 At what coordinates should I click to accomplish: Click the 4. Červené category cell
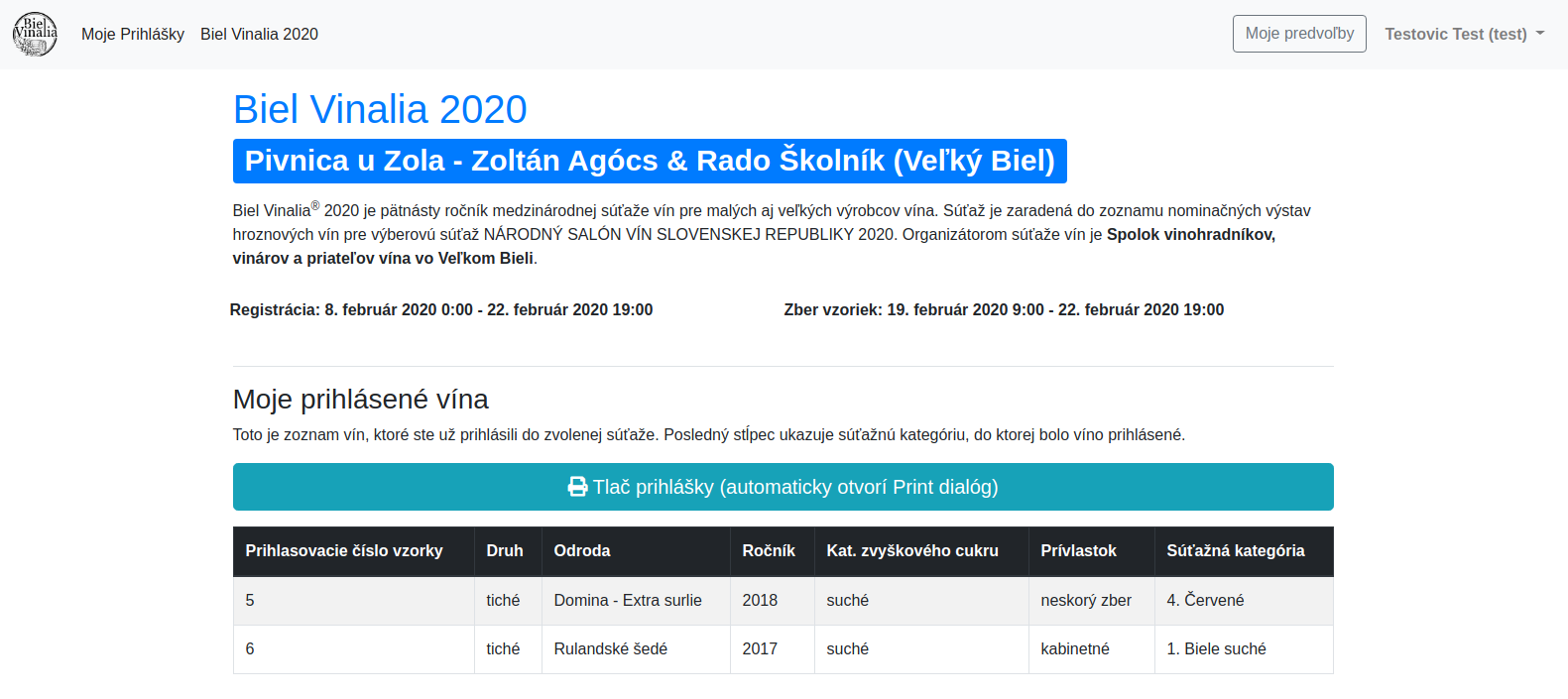1205,600
